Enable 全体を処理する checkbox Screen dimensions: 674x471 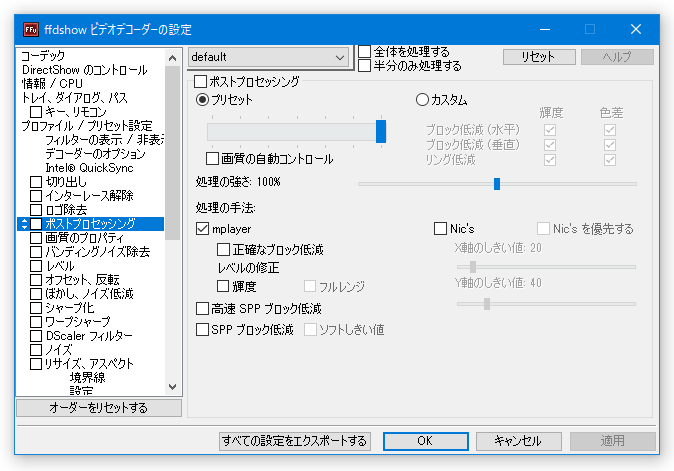click(x=365, y=52)
